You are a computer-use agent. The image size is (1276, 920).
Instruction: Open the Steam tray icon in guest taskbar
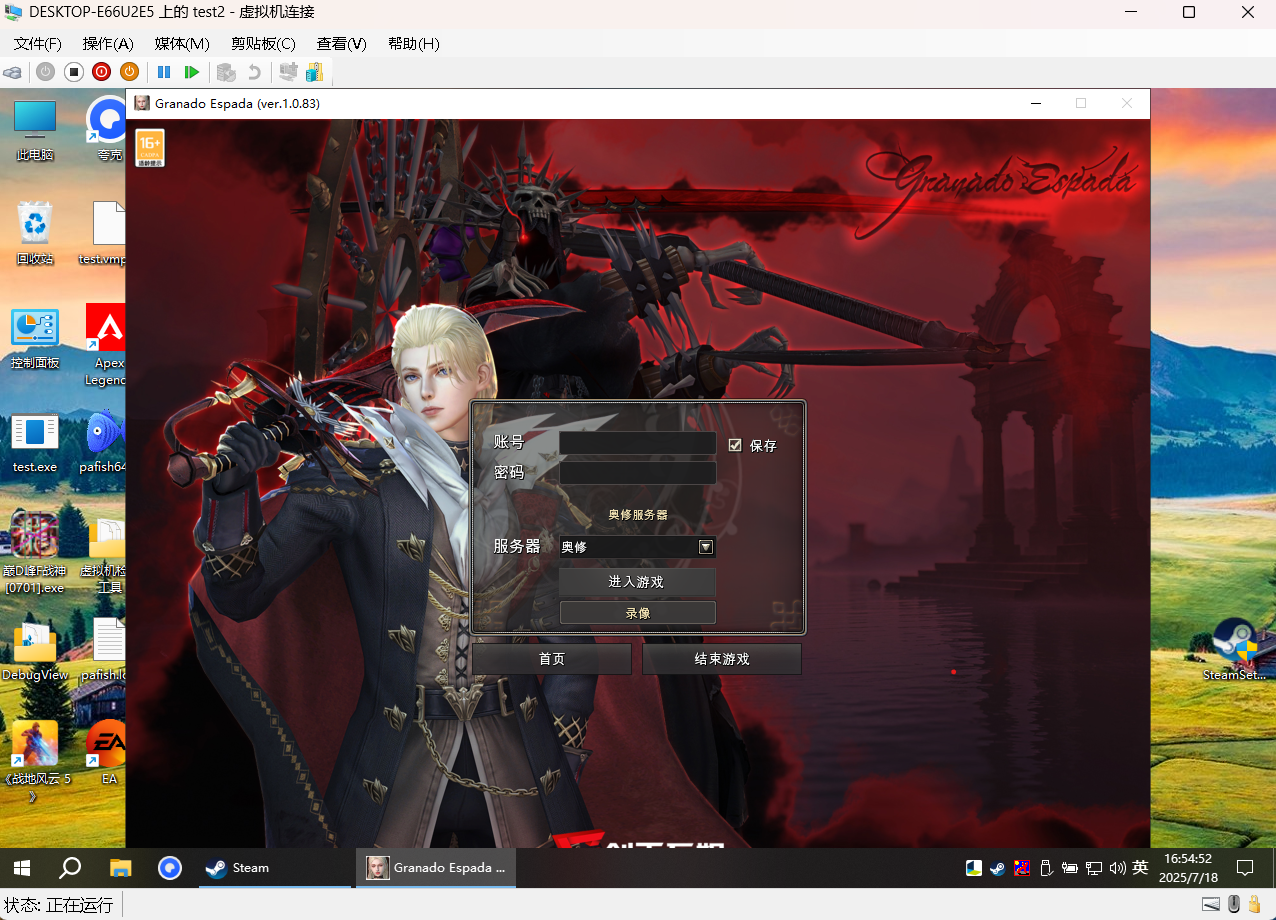pos(997,868)
